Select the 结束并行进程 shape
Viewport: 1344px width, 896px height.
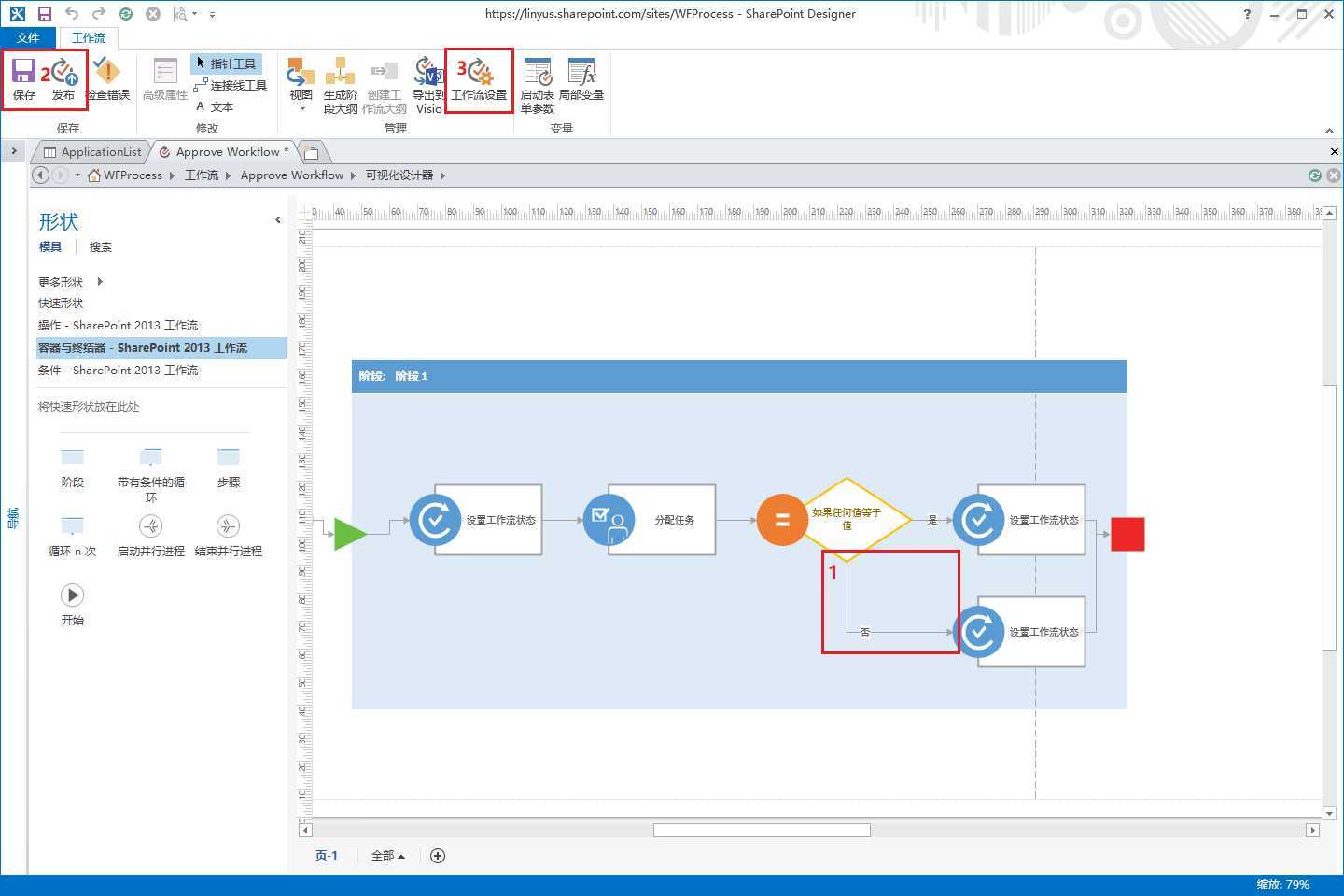click(229, 537)
